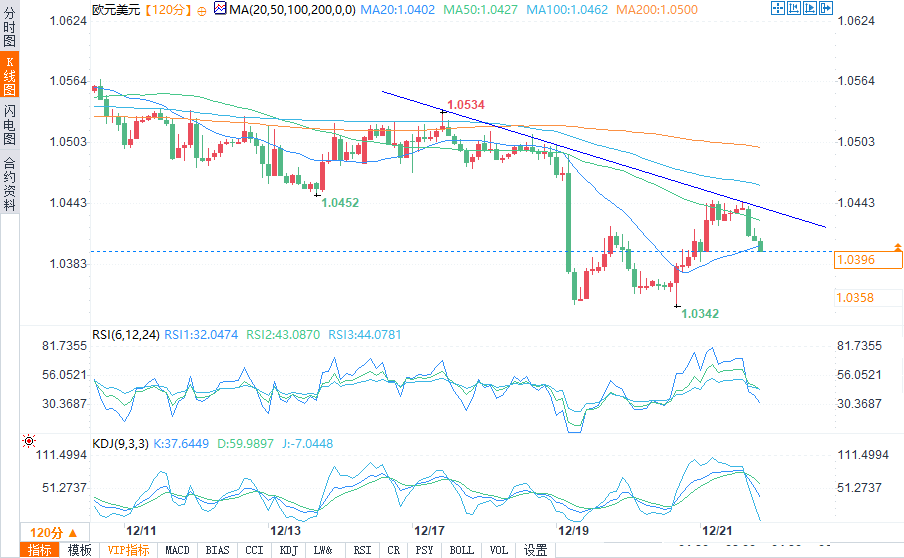Select the BIAS indicator
This screenshot has width=904, height=558.
coord(217,551)
